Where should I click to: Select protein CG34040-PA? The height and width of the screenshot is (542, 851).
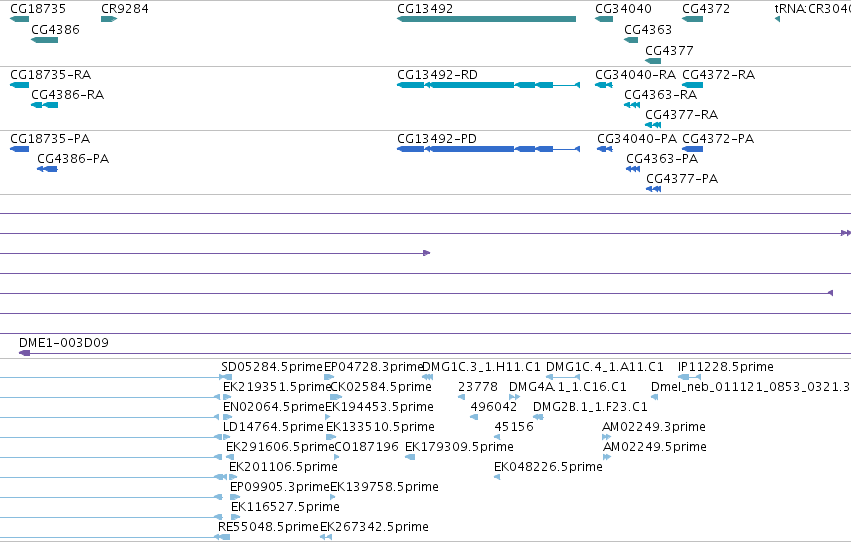coord(605,149)
